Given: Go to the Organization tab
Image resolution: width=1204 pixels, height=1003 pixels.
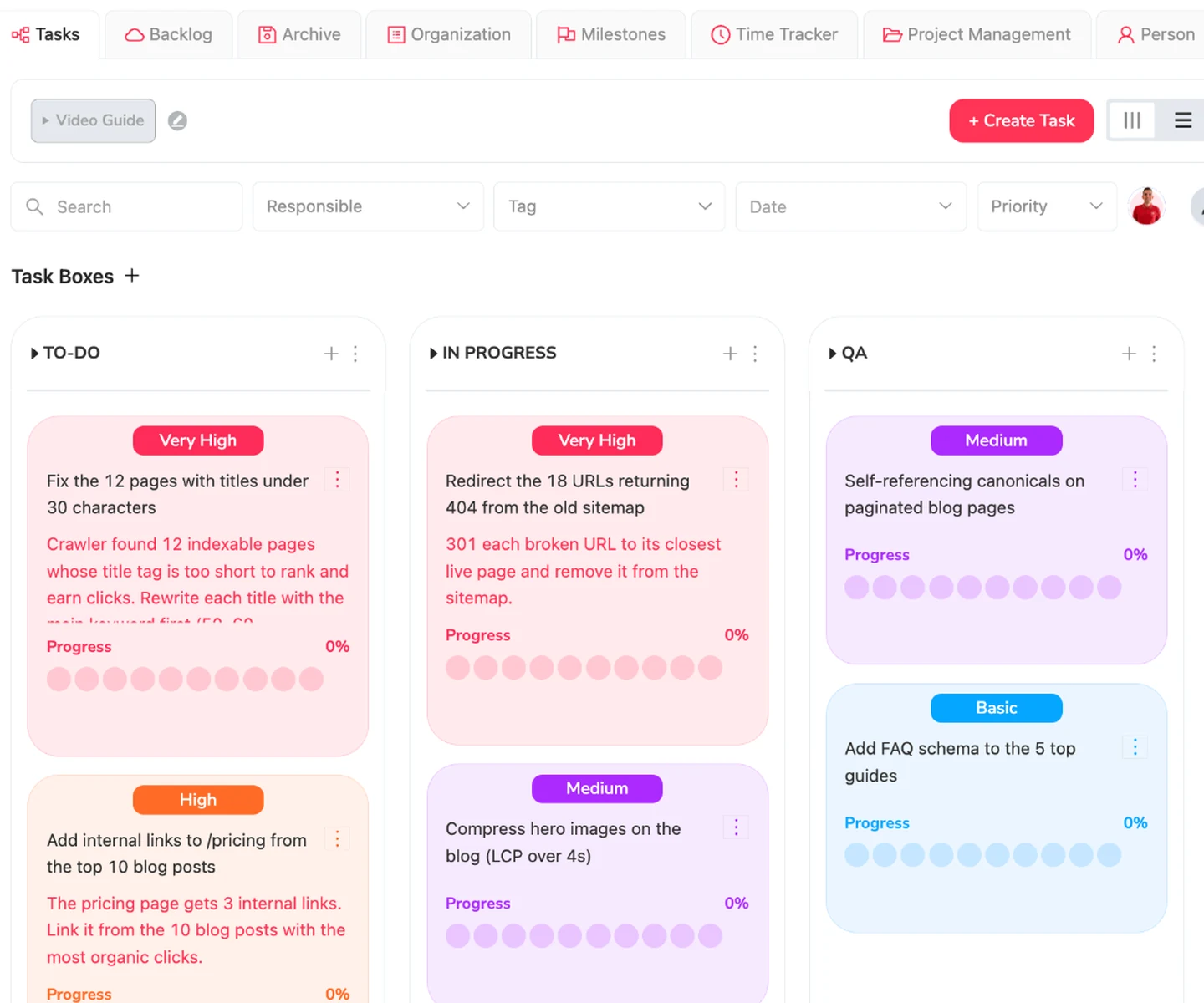Looking at the screenshot, I should (x=449, y=34).
